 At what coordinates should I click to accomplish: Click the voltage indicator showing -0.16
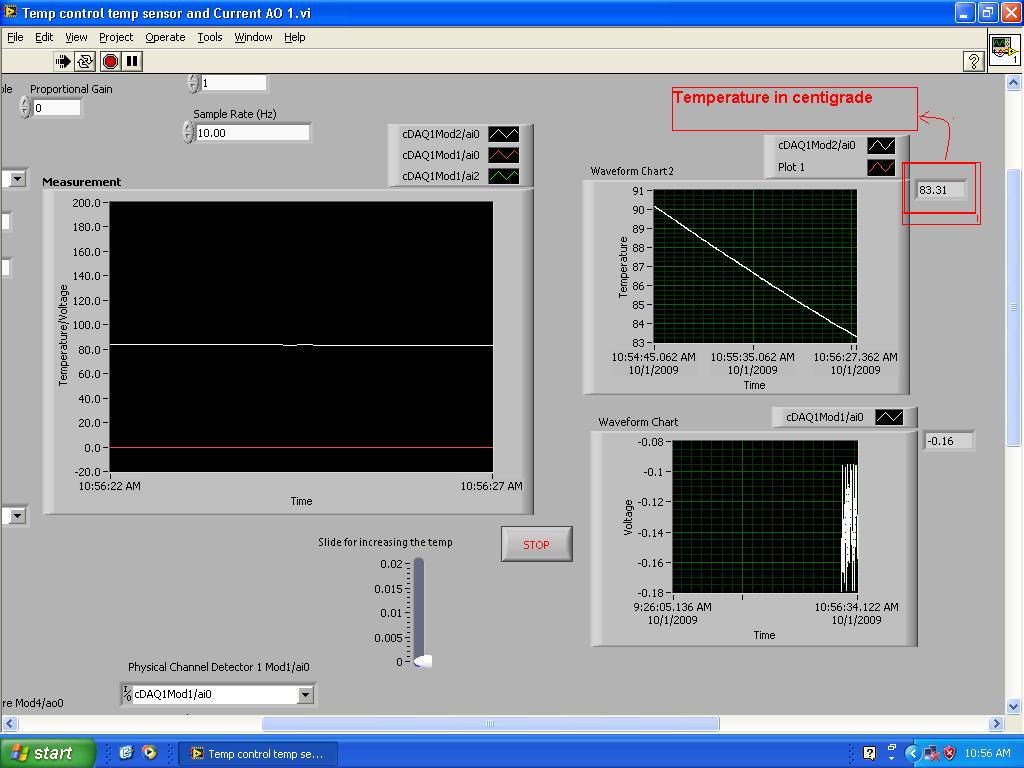click(949, 441)
